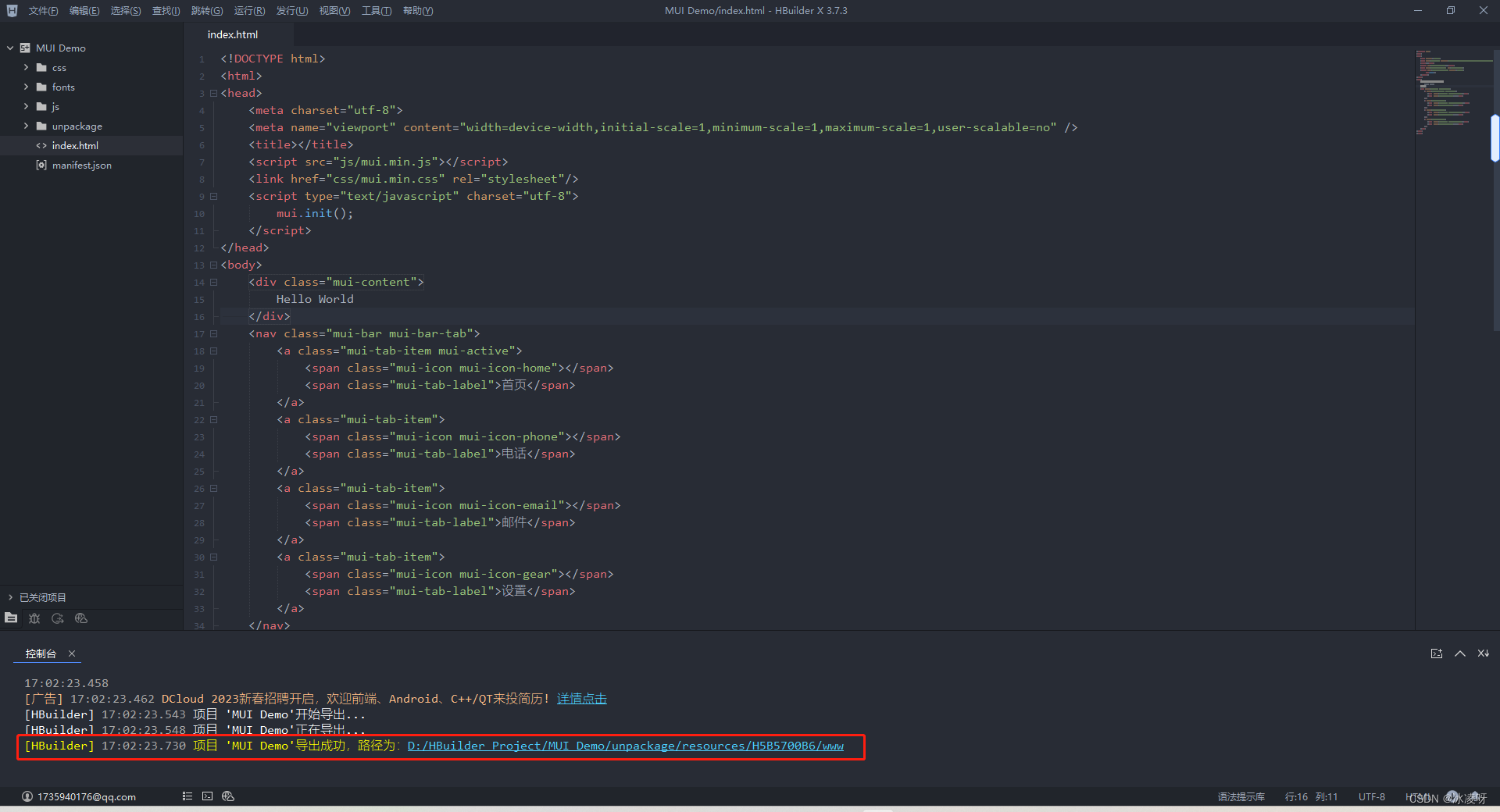Click 语法提示库 in status bar
The height and width of the screenshot is (812, 1500).
click(1241, 796)
